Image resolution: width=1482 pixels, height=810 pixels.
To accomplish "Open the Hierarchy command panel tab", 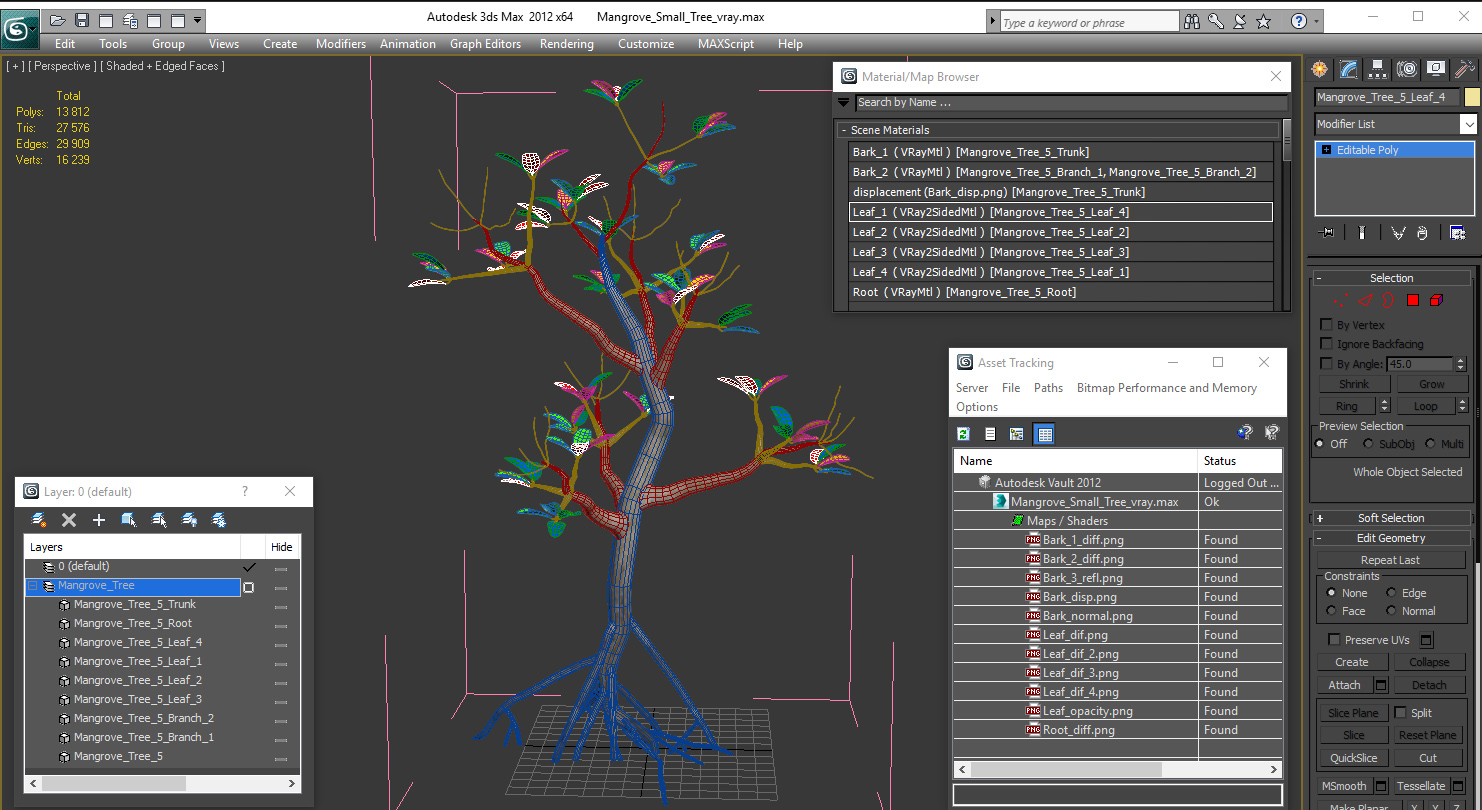I will tap(1378, 69).
